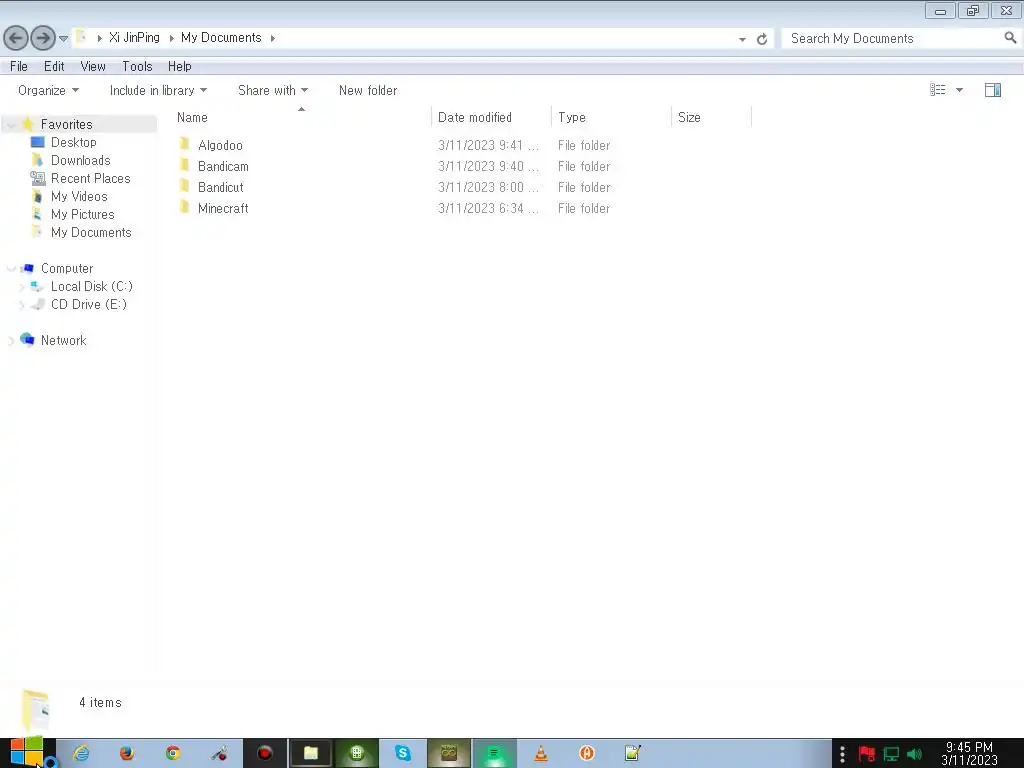This screenshot has height=768, width=1024.
Task: Launch Firefox from the taskbar
Action: pyautogui.click(x=127, y=754)
